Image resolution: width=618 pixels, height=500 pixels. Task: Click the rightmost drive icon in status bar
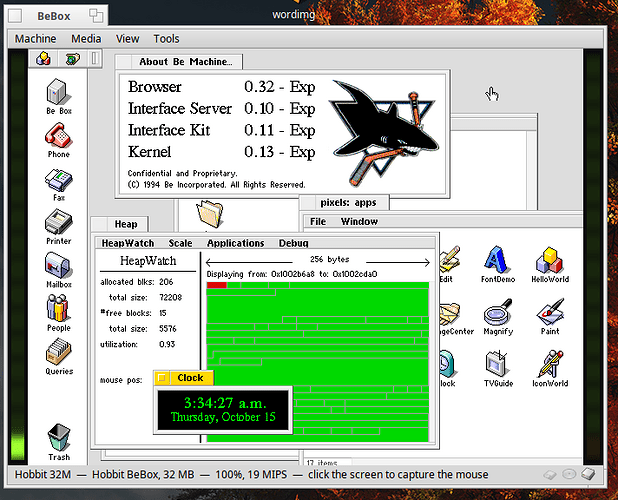588,474
